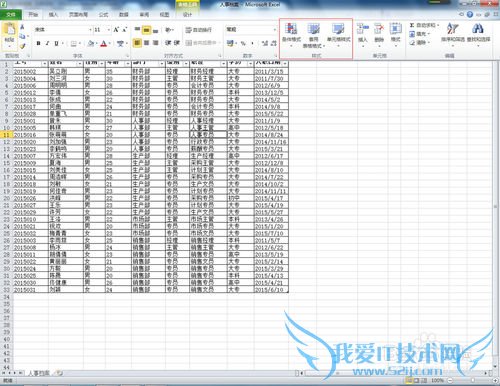Viewport: 500px width, 386px height.
Task: Open Conditional Formatting (条件格式)
Action: tap(291, 35)
